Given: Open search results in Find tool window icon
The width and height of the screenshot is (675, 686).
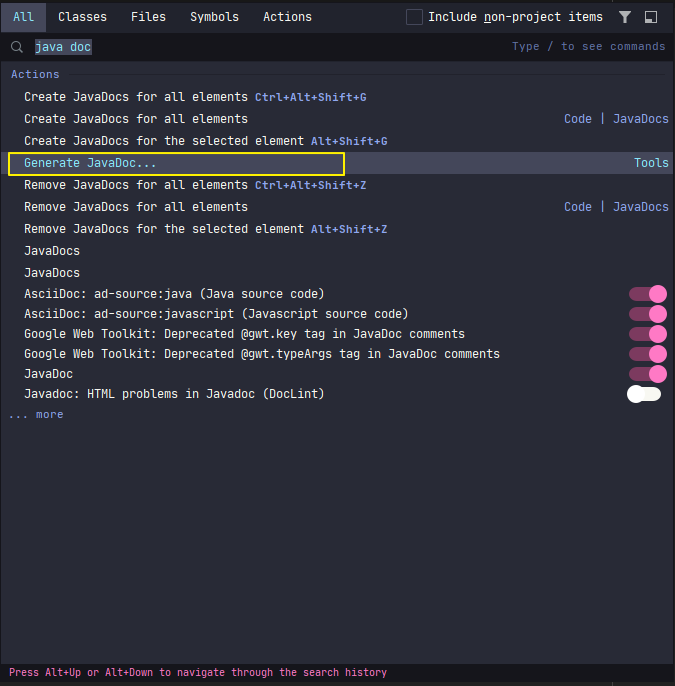Looking at the screenshot, I should point(651,17).
